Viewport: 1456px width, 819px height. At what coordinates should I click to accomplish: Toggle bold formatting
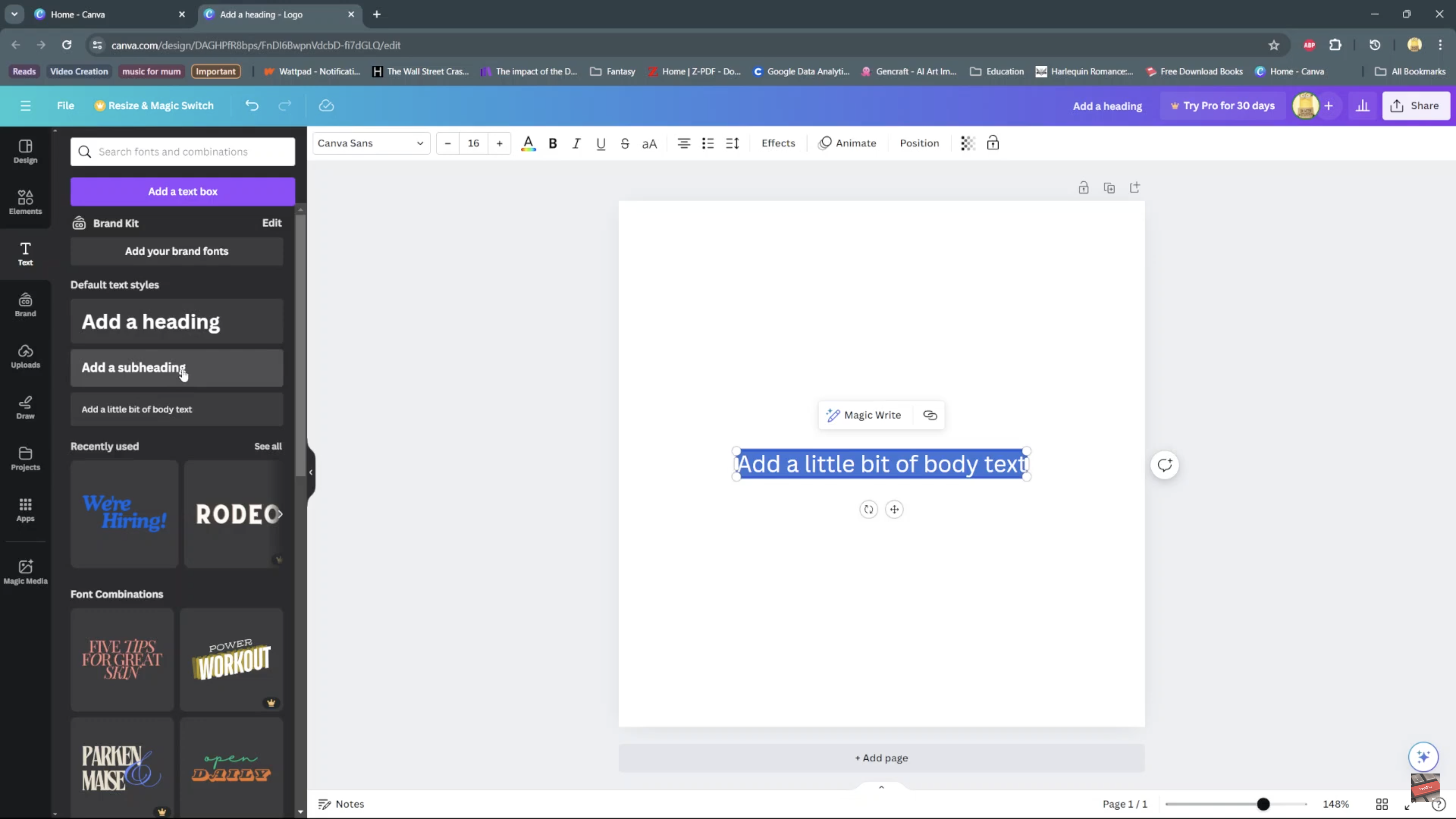click(x=553, y=144)
